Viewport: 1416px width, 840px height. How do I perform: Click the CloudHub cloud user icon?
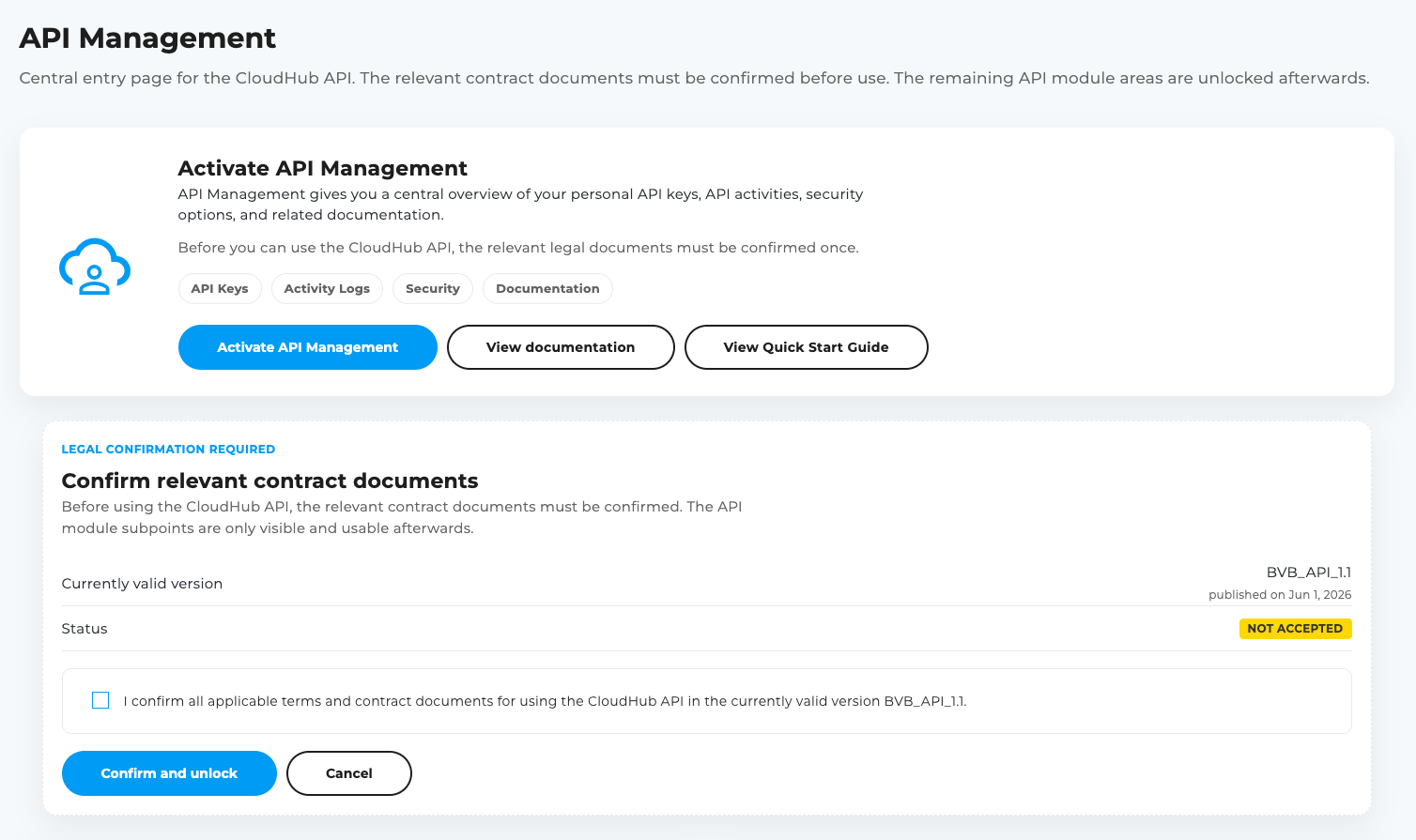(95, 267)
